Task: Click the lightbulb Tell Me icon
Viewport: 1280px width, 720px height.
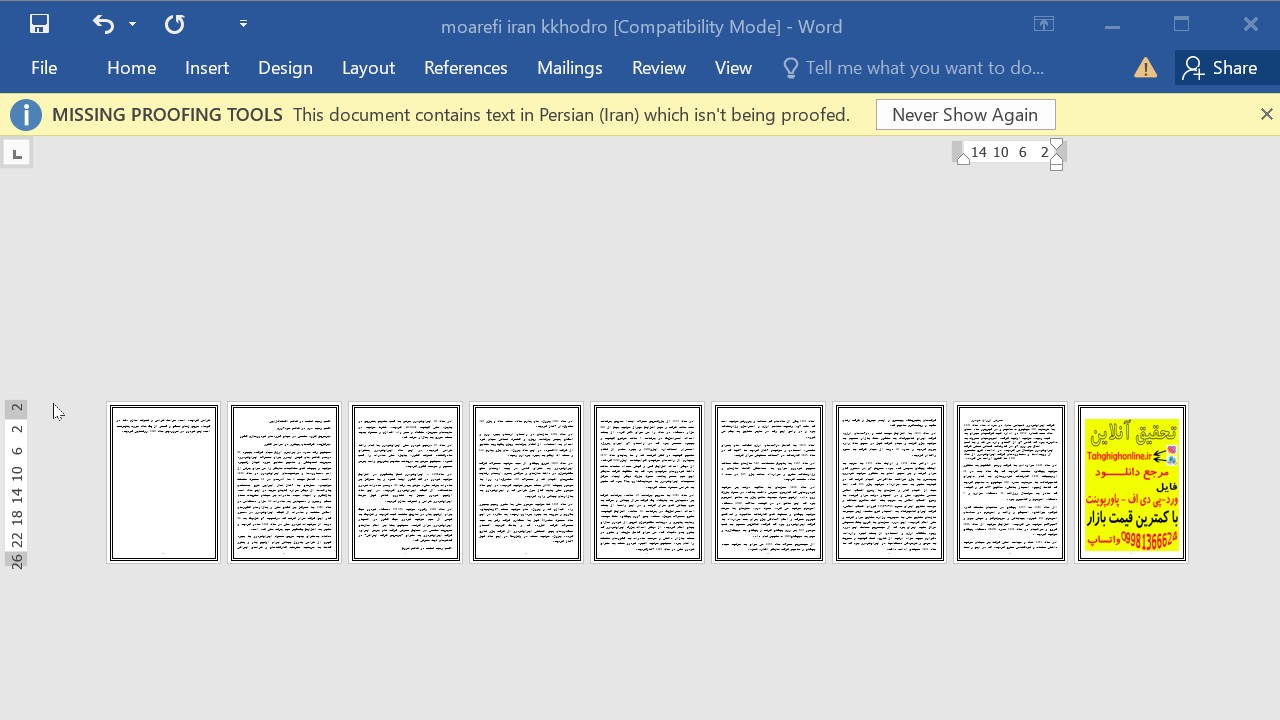Action: pos(790,68)
